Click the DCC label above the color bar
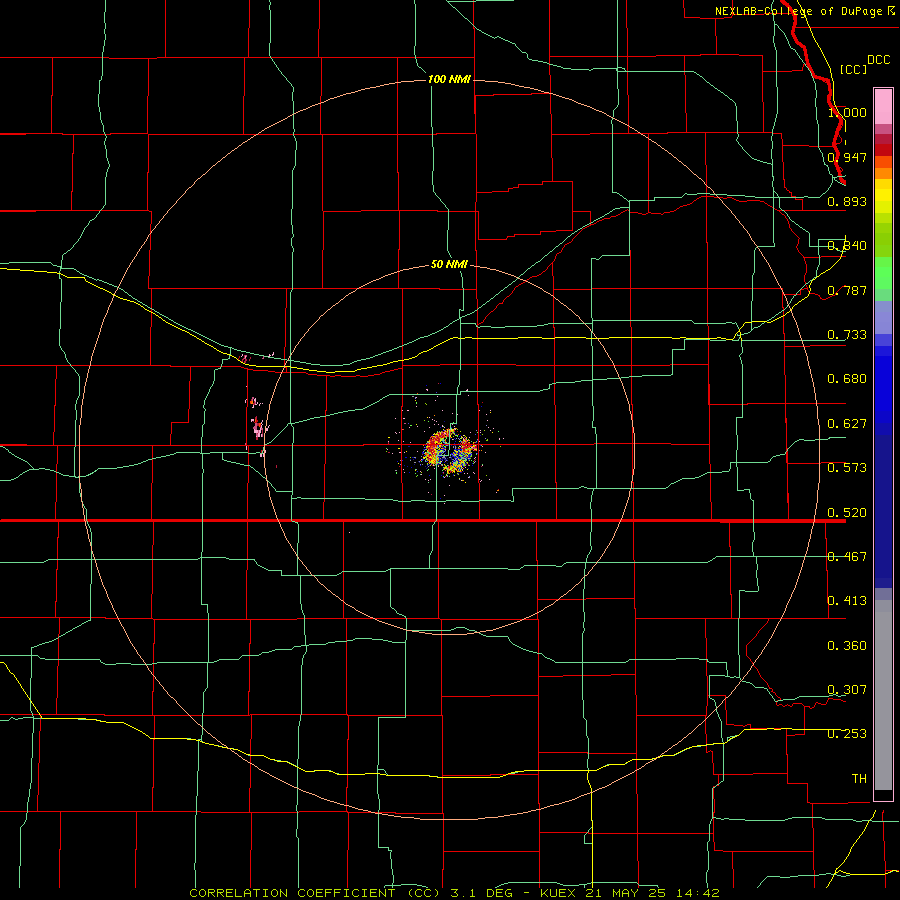The width and height of the screenshot is (900, 900). coord(878,60)
